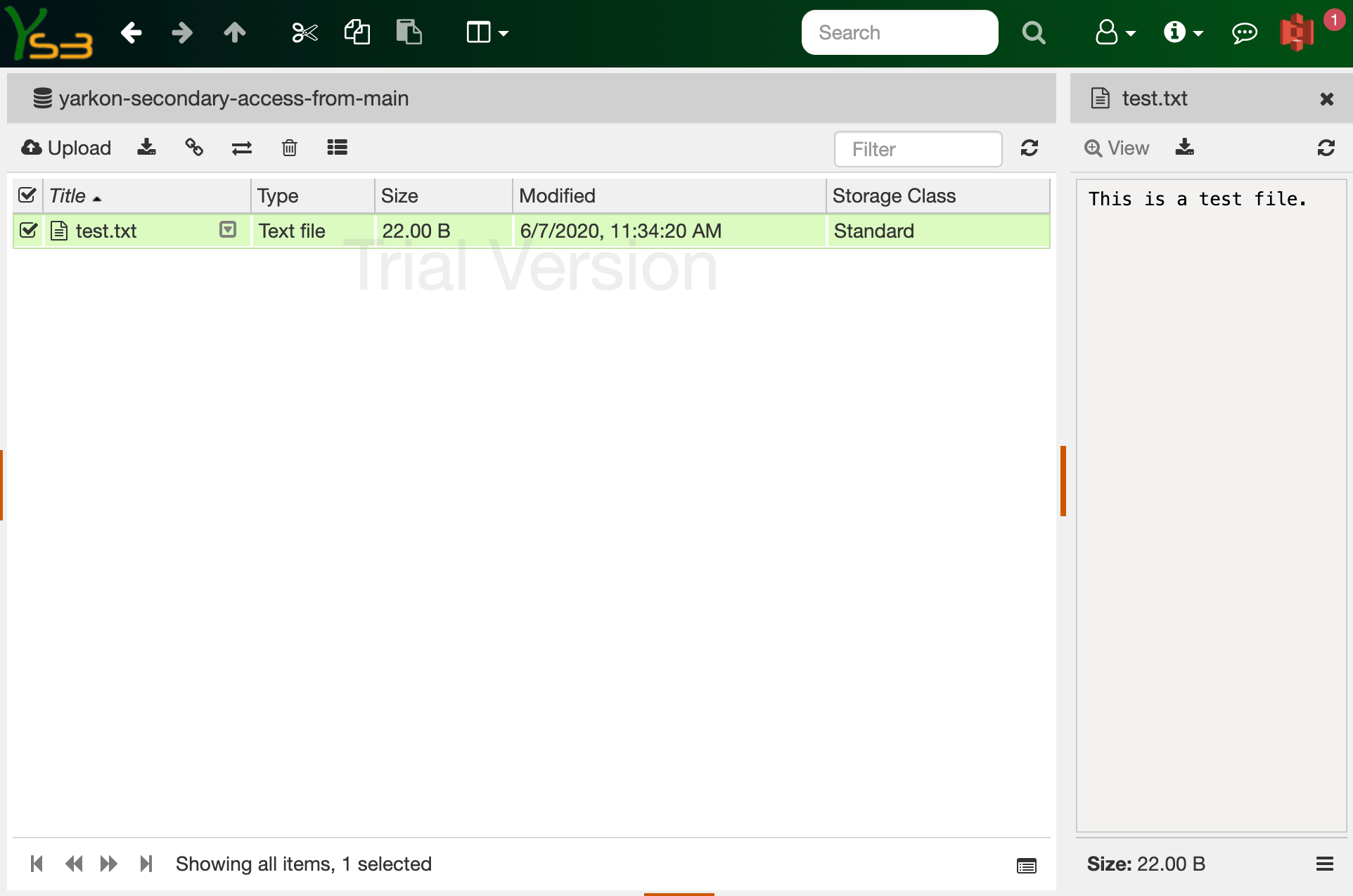Click the Copy icon in top toolbar
1353x896 pixels.
(357, 32)
